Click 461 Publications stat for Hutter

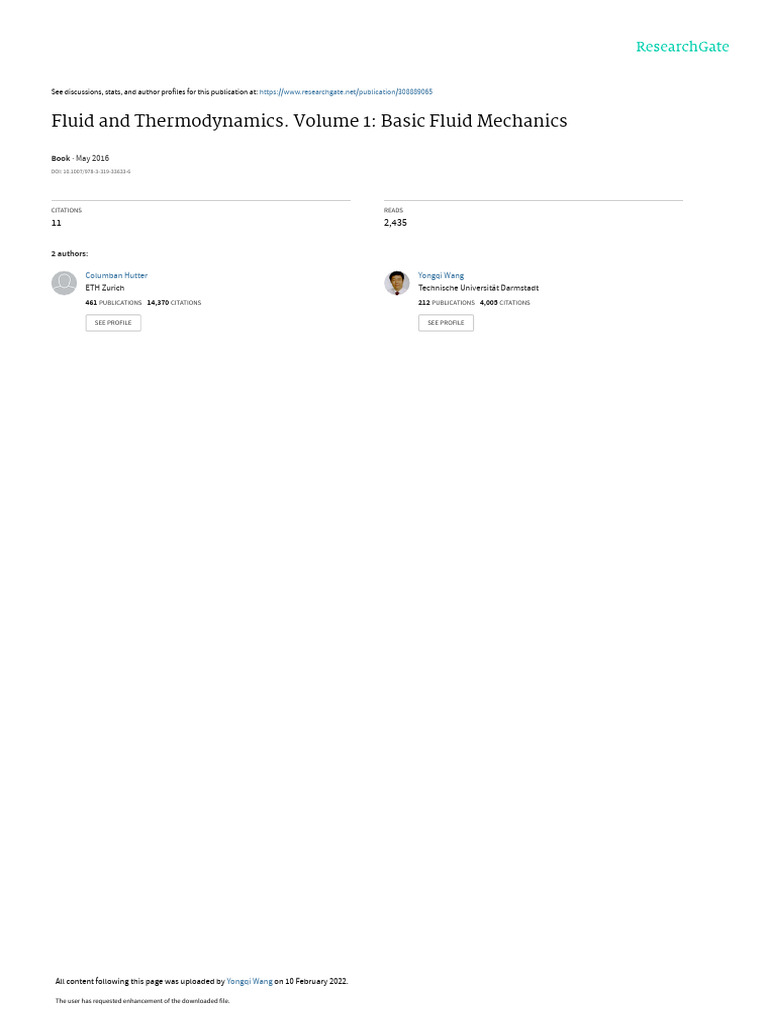click(113, 303)
